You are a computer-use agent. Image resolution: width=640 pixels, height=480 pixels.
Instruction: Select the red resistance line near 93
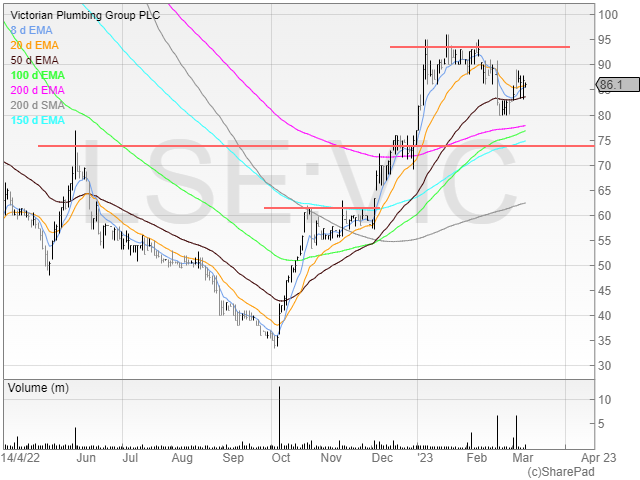point(480,47)
